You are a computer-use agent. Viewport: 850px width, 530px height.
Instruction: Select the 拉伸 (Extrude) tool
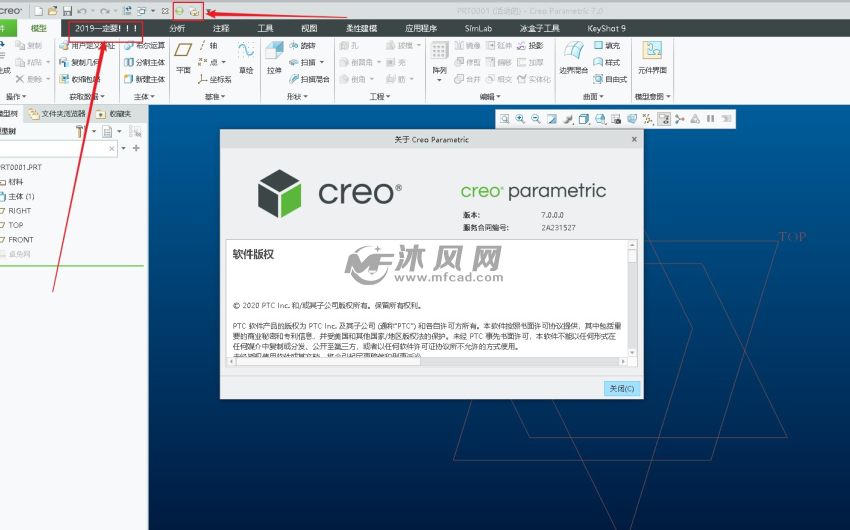click(274, 58)
